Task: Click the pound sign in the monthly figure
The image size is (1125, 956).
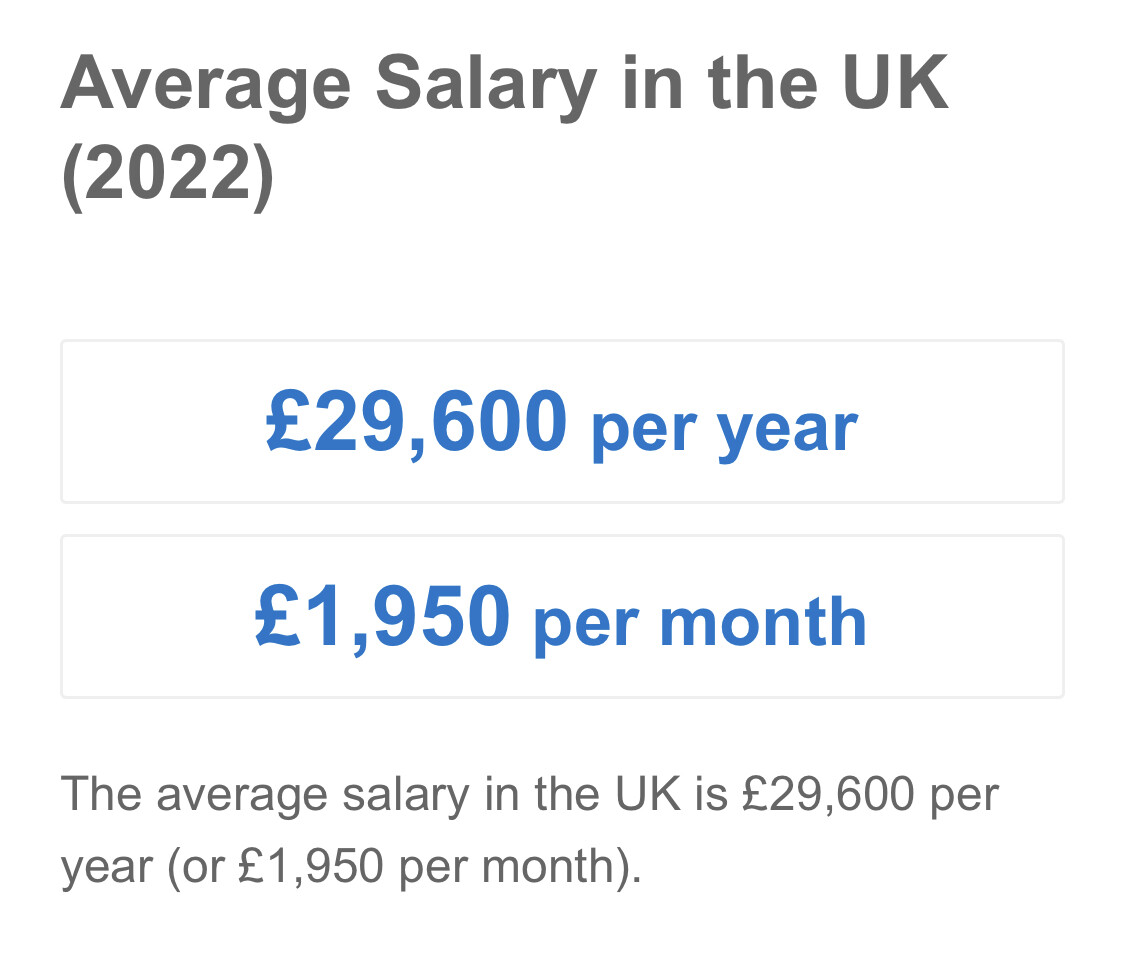Action: (x=278, y=615)
